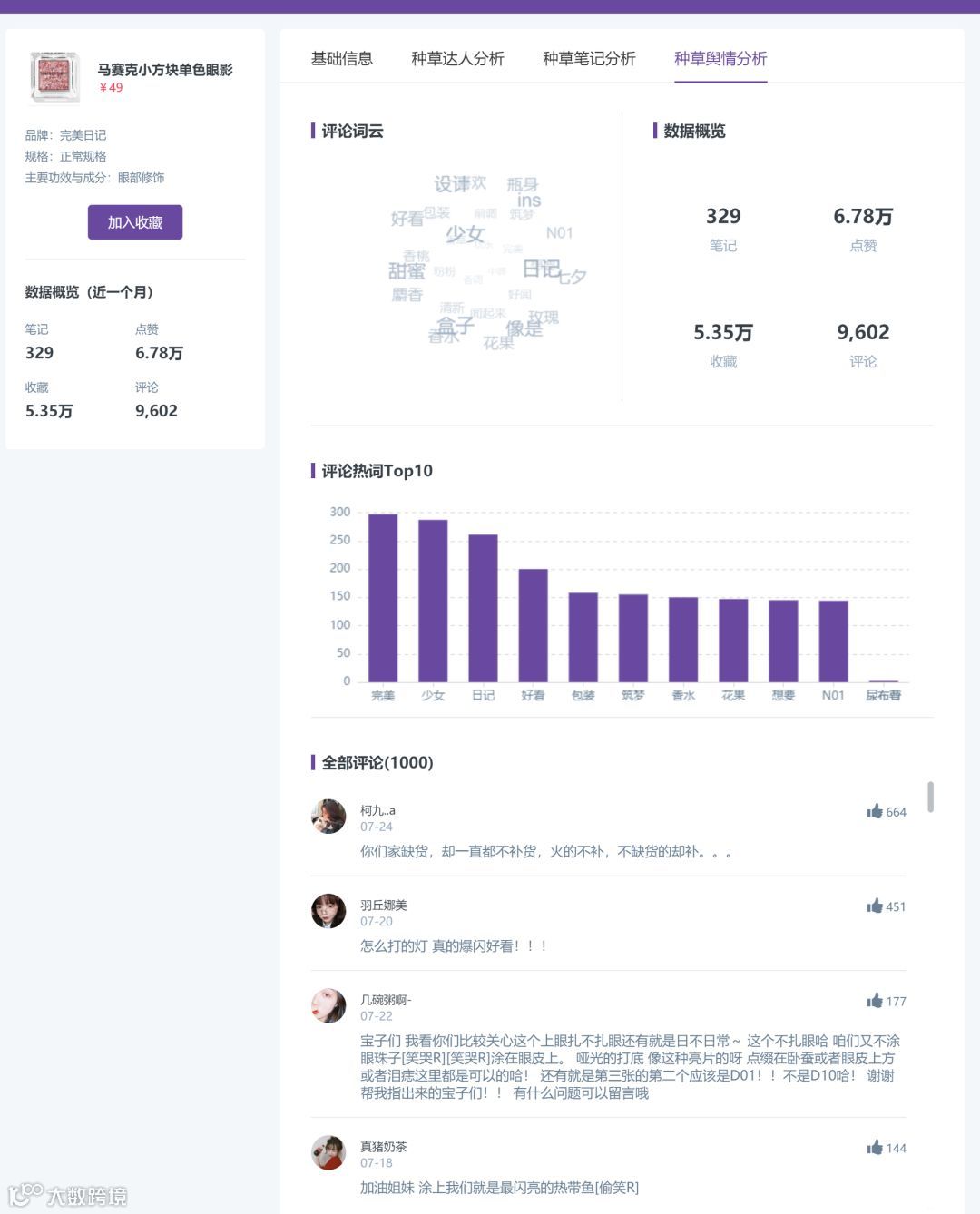The width and height of the screenshot is (980, 1214).
Task: Click 盒子 in the word cloud
Action: click(456, 325)
